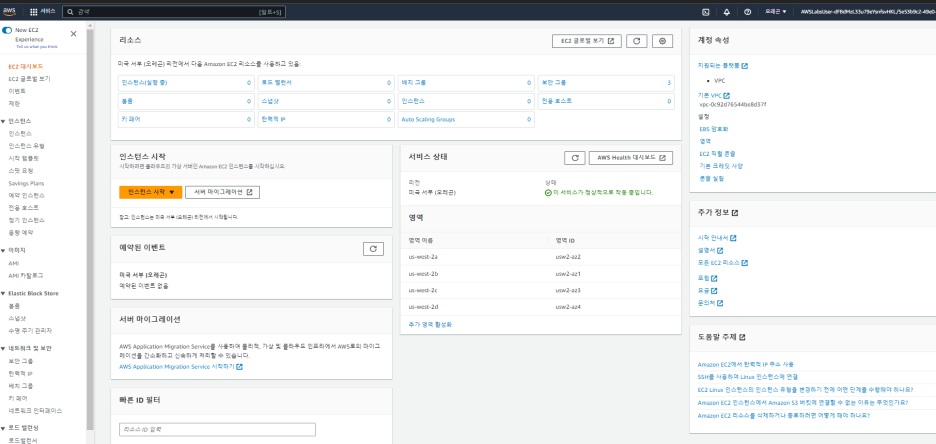Click the 서버 마이그레이션 button

(x=223, y=192)
